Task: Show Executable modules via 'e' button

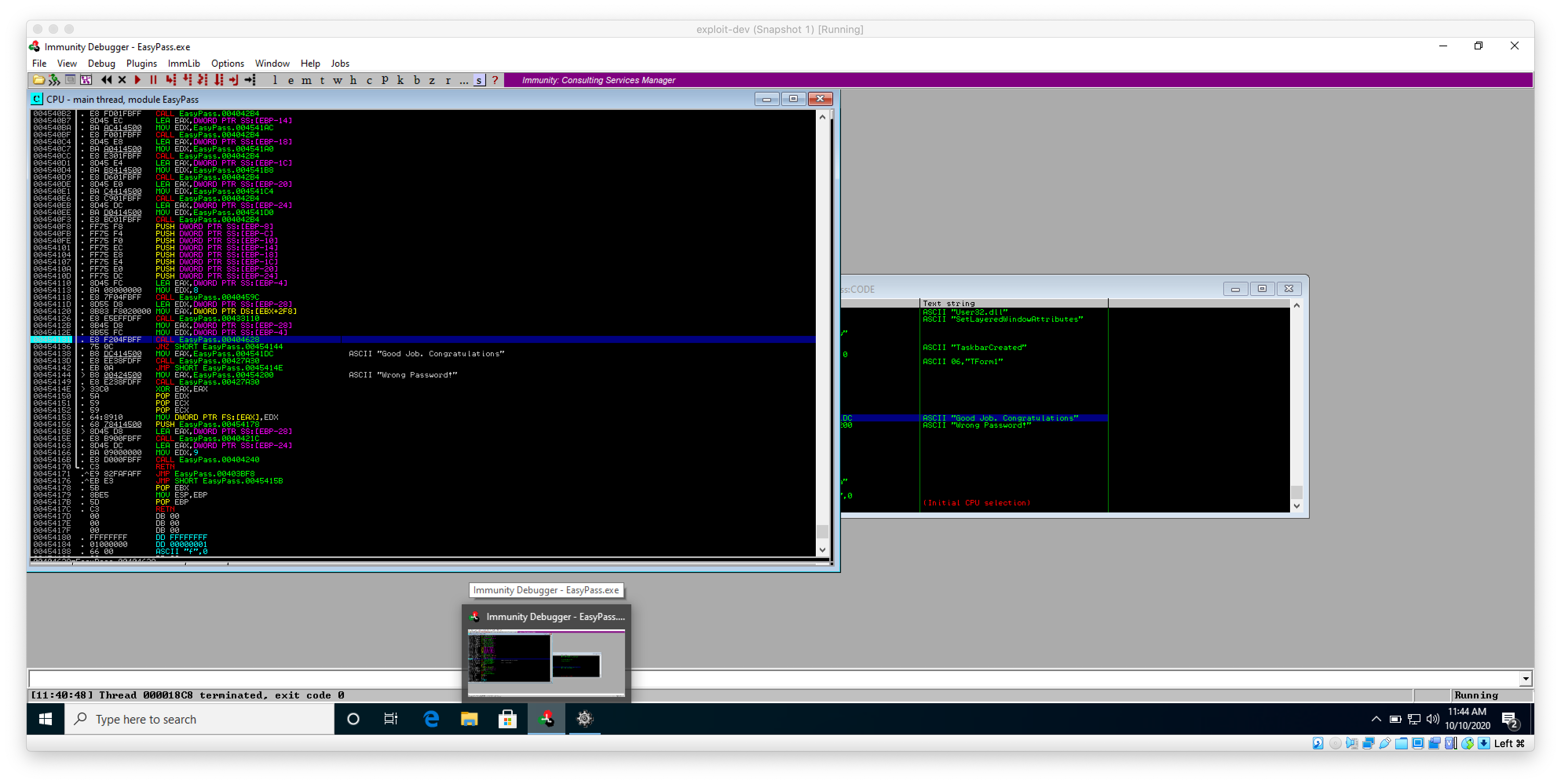Action: pyautogui.click(x=291, y=80)
